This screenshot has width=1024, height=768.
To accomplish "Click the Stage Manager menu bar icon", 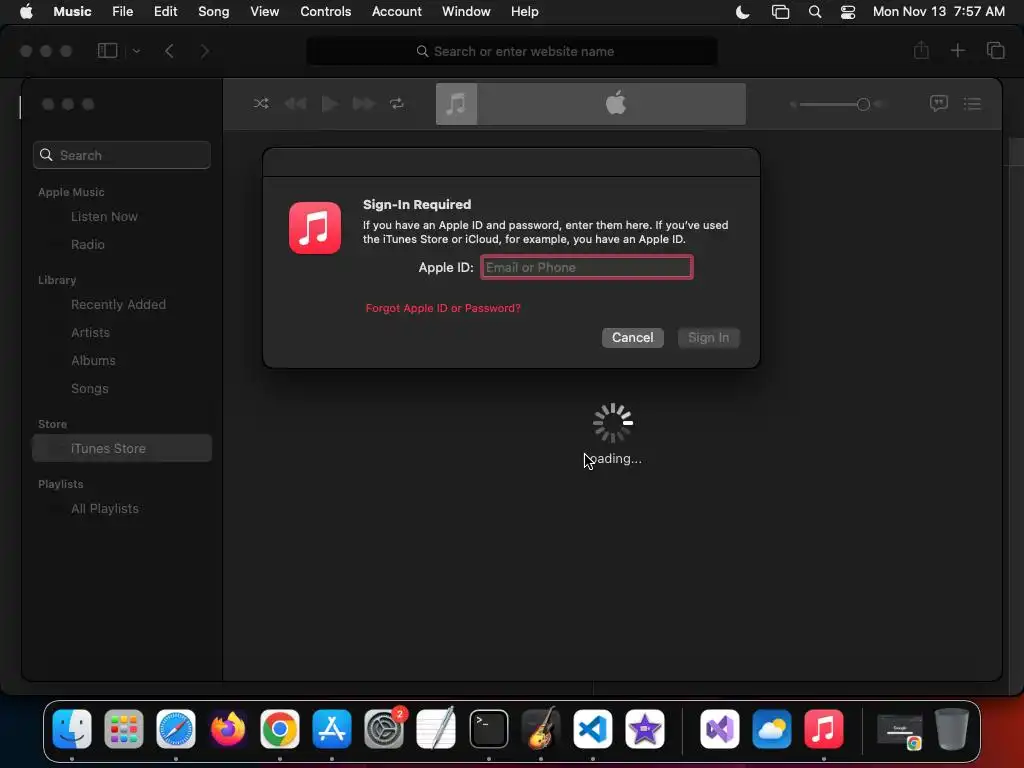I will point(780,12).
